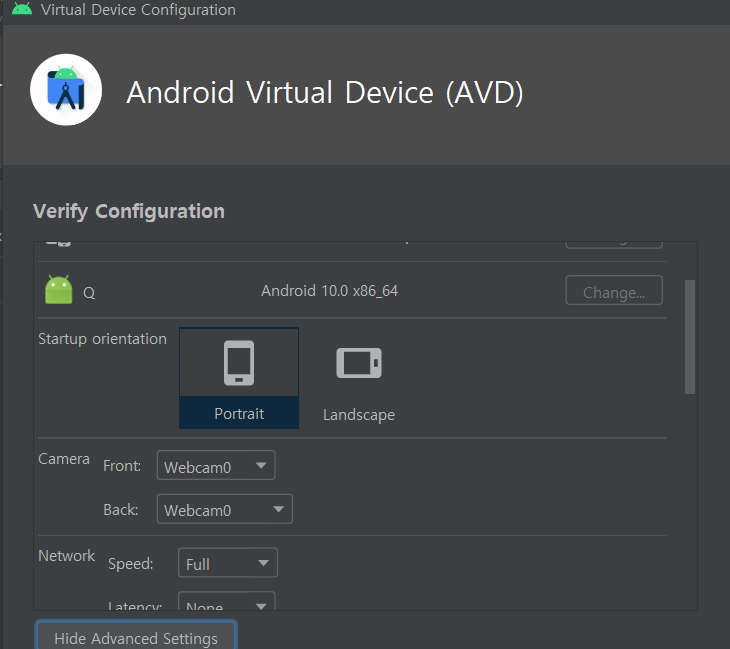Open the Back camera dropdown
Screen dimensions: 730x649
click(x=225, y=509)
